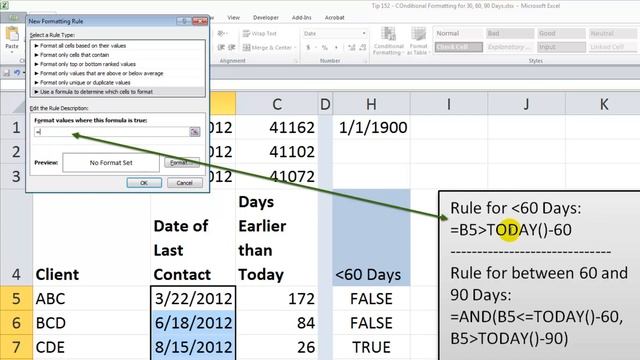Click the Increase Decimal icon
The image size is (640, 360).
tap(351, 47)
